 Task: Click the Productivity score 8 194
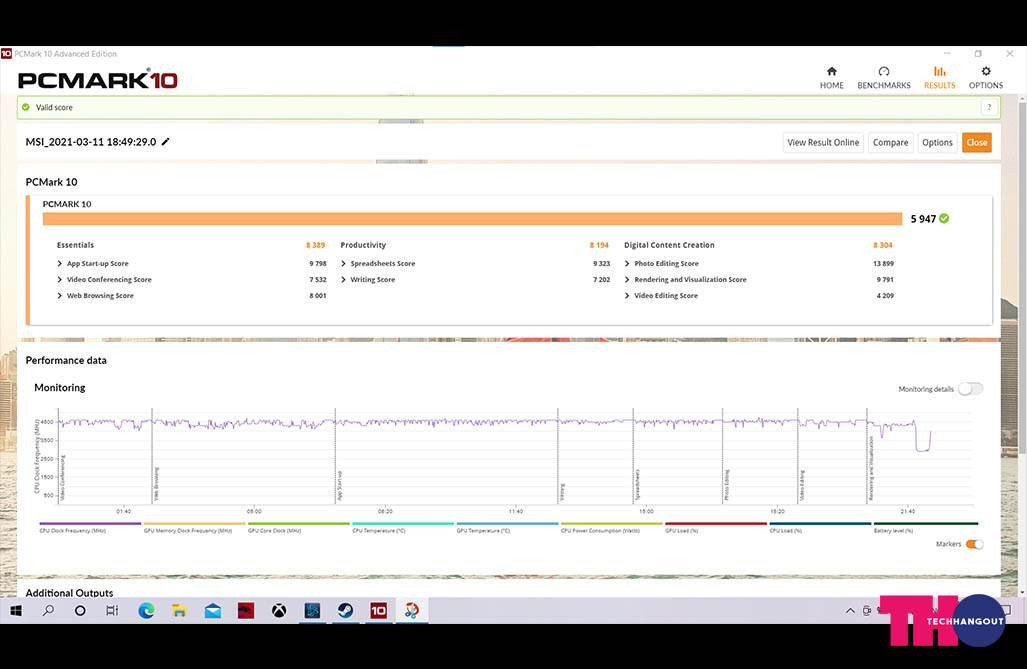pos(599,245)
